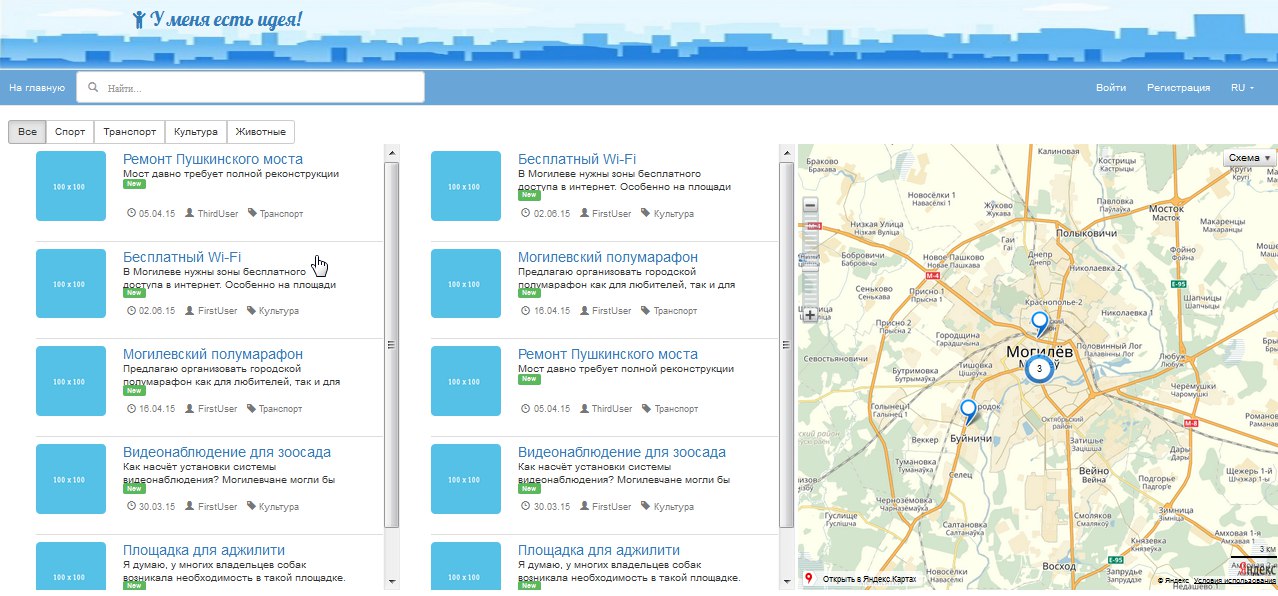Click FirstUser under left-list Бесплатный Wi-Fi

click(217, 311)
